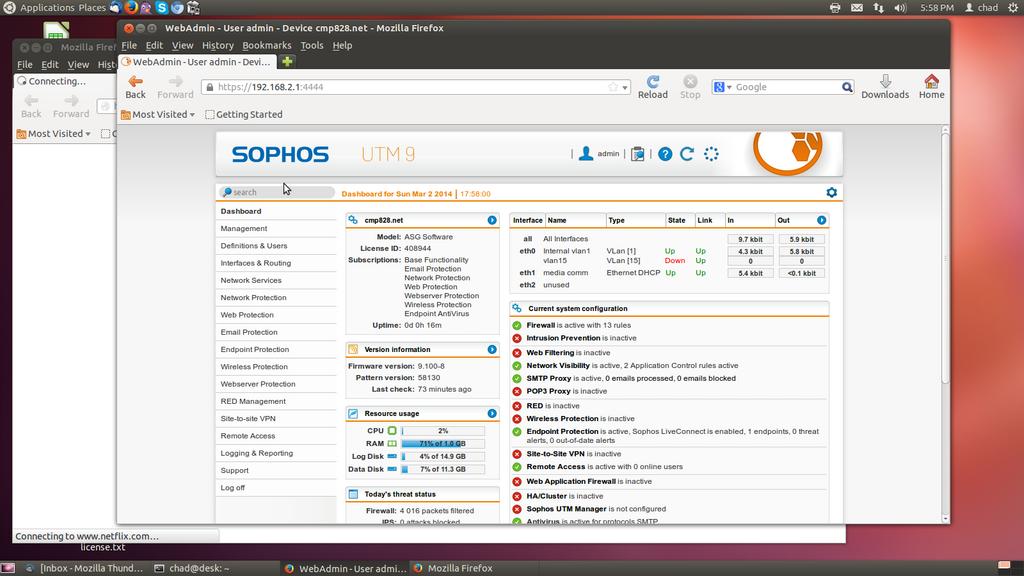Open Edit menu in the background Firefox window
Screen dimensions: 1024x576
[x=50, y=64]
